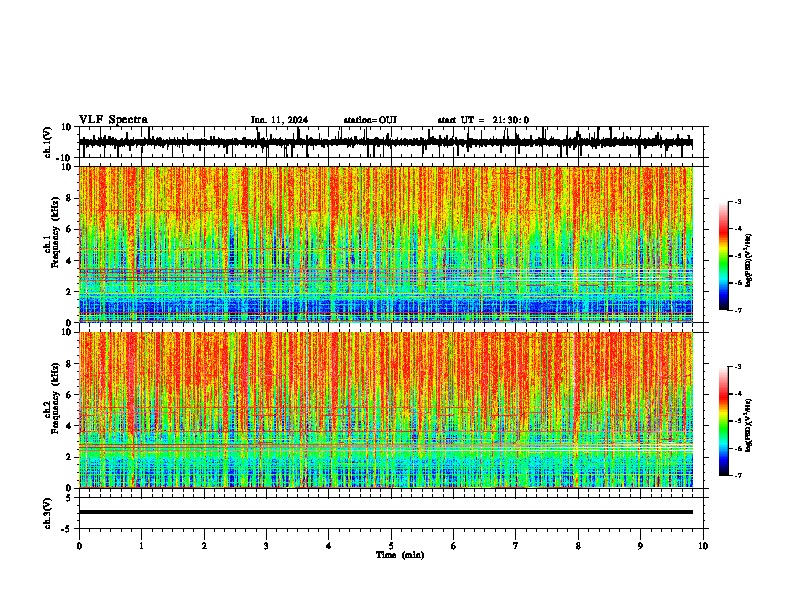Image resolution: width=792 pixels, height=612 pixels.
Task: Click the ch.1 "Frequency (kHz)" axis label
Action: point(55,232)
